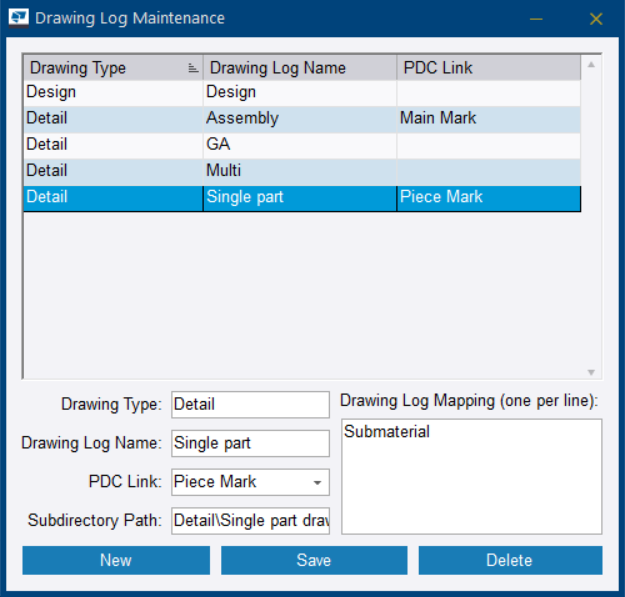Open the PDC Link dropdown
This screenshot has height=597, width=625.
click(317, 482)
